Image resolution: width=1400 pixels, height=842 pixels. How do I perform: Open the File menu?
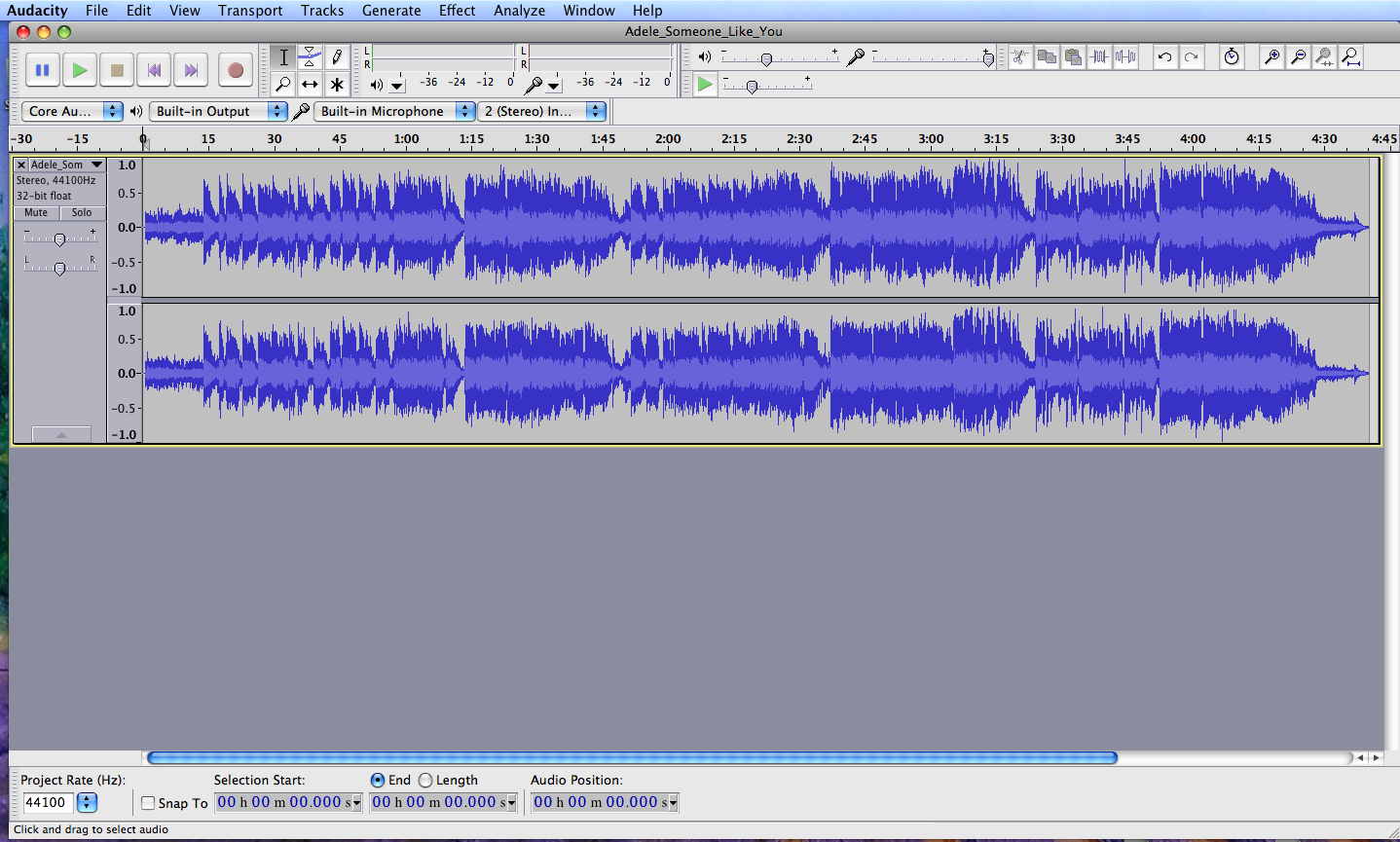click(96, 11)
